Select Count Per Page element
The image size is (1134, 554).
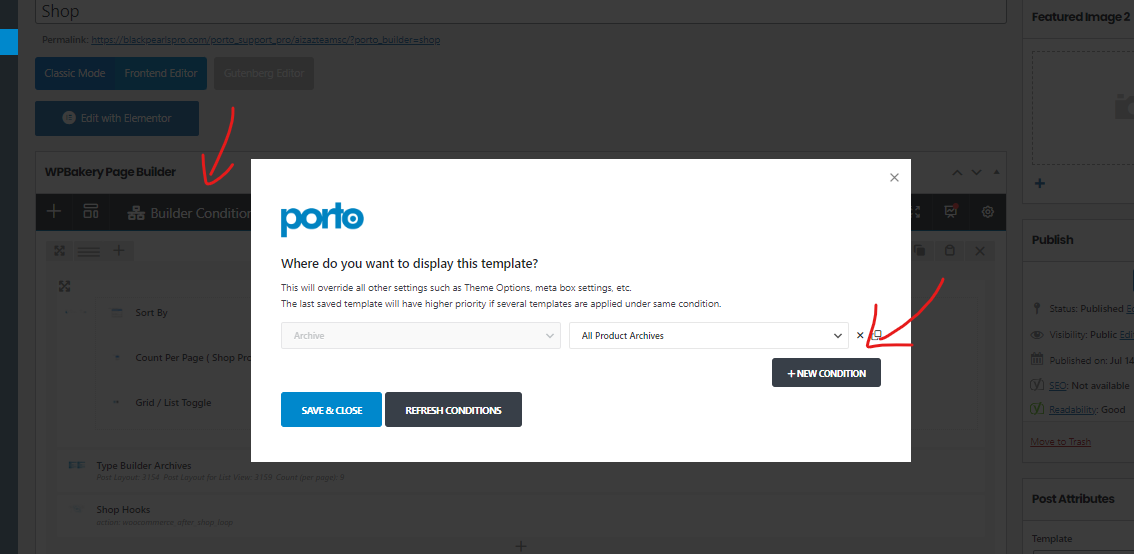pyautogui.click(x=193, y=357)
